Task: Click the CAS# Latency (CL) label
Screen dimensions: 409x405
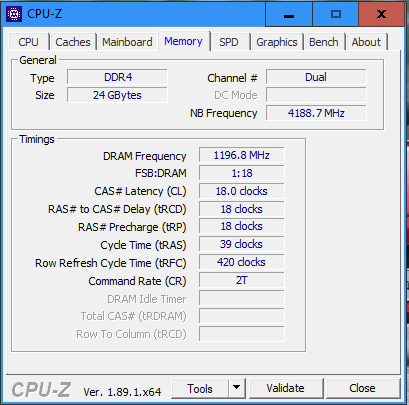Action: 140,191
